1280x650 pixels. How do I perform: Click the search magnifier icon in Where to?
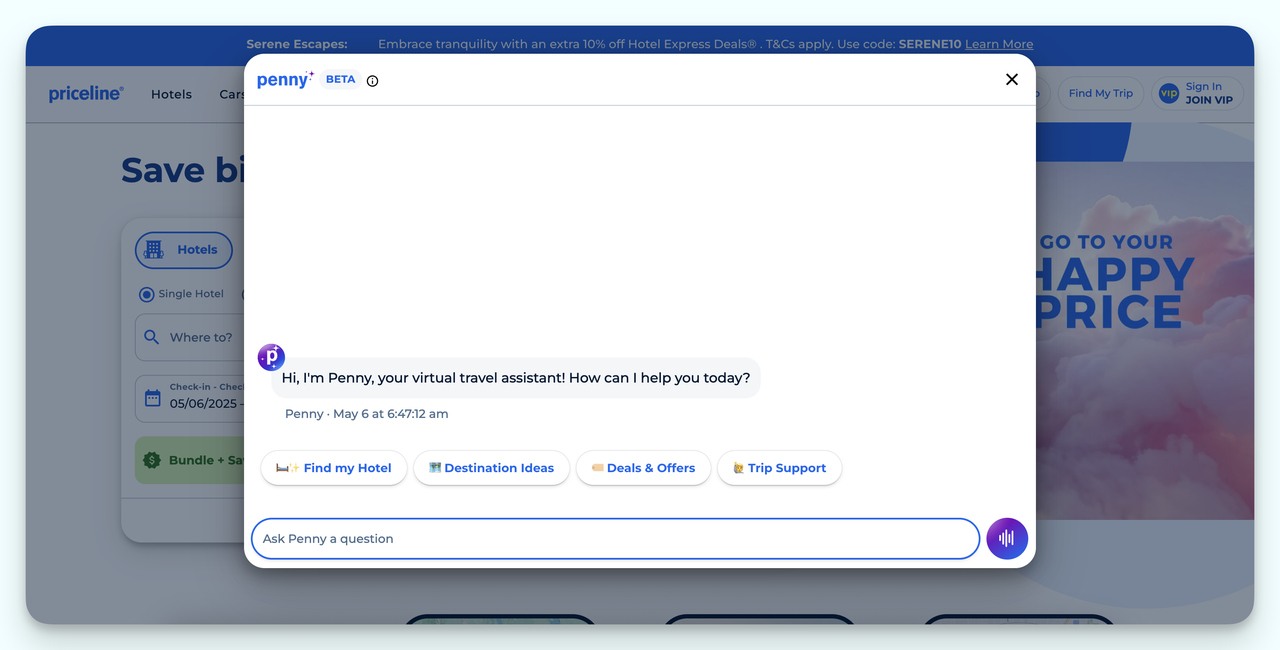point(152,337)
